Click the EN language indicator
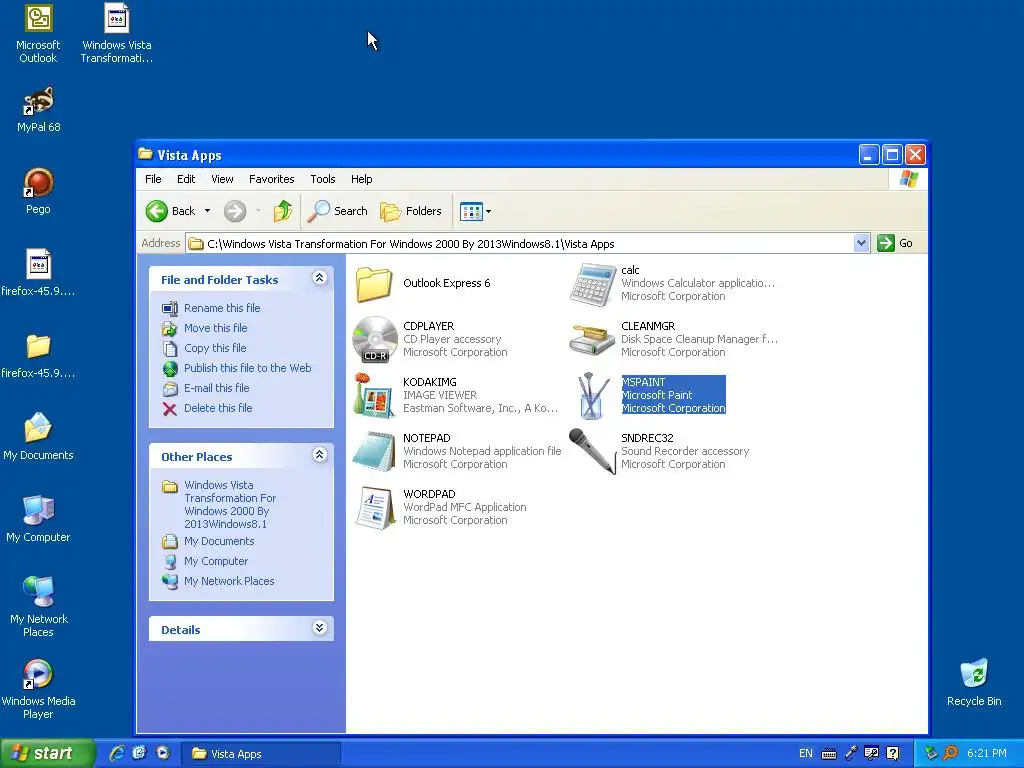Image resolution: width=1024 pixels, height=768 pixels. tap(806, 754)
